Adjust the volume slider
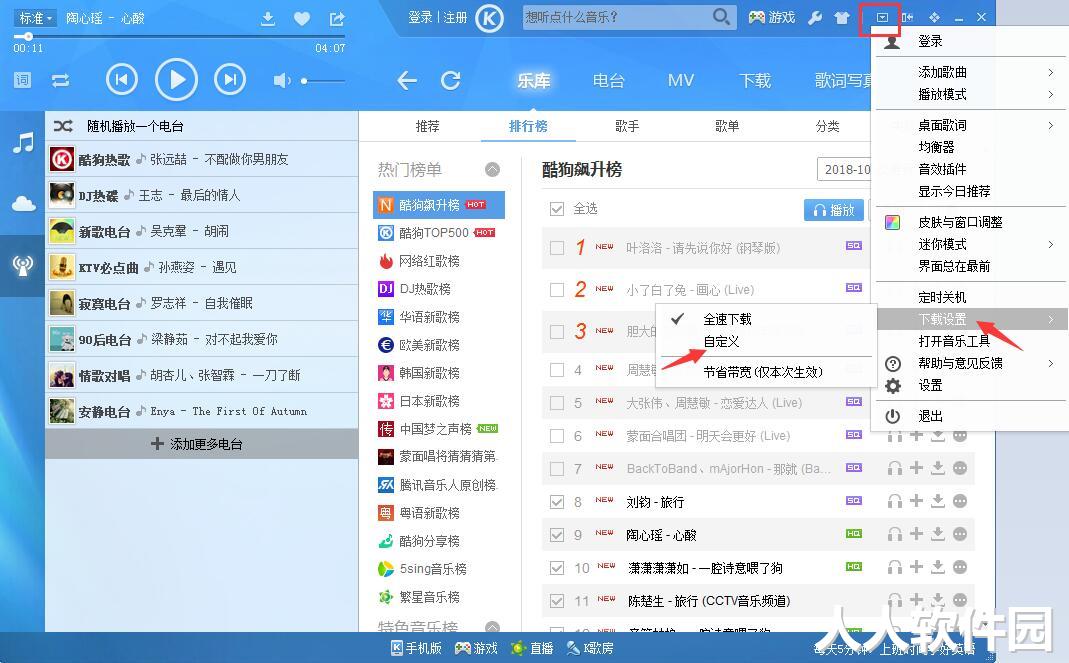Viewport: 1069px width, 663px height. (323, 80)
